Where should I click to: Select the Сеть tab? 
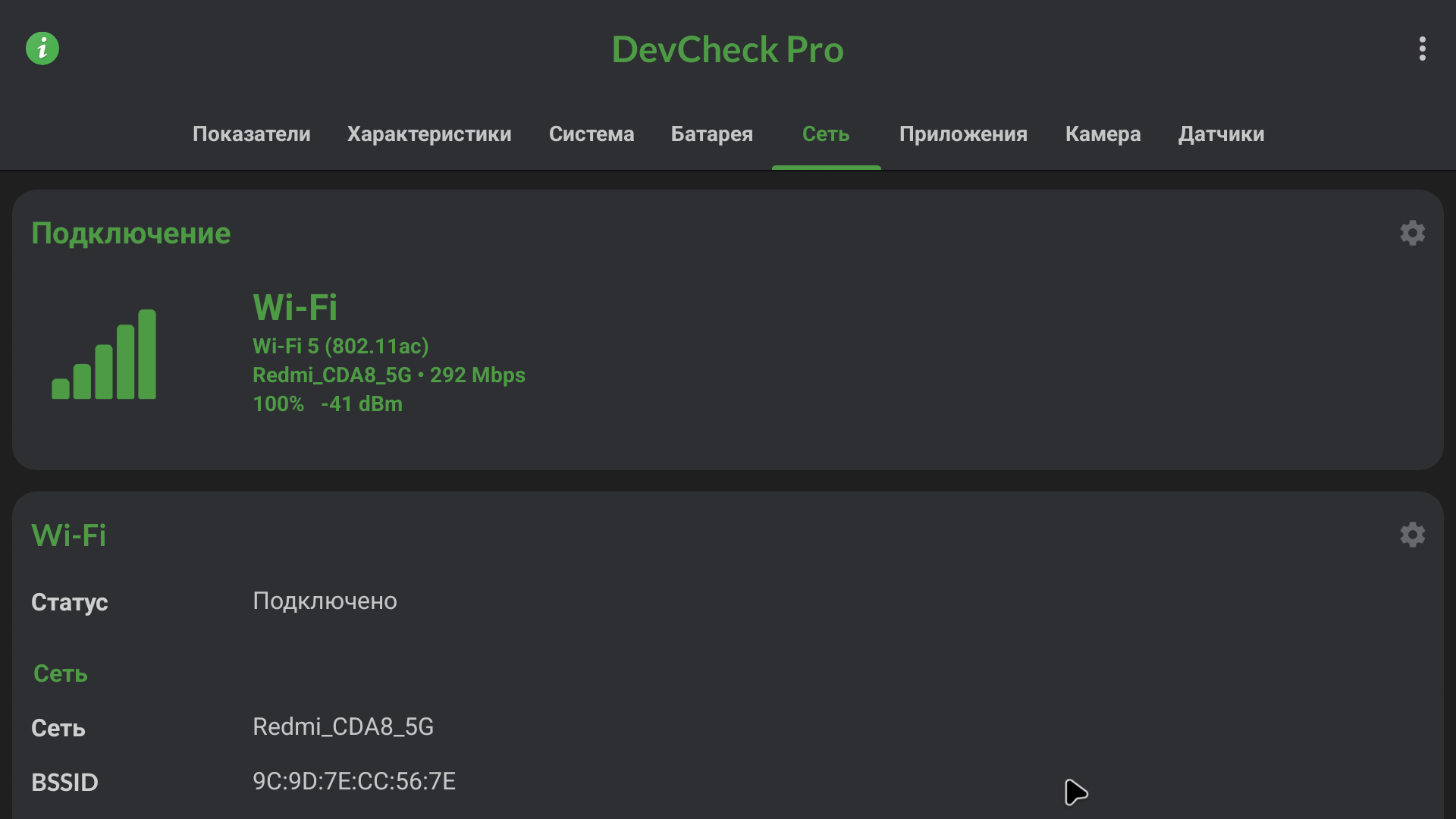pyautogui.click(x=826, y=134)
